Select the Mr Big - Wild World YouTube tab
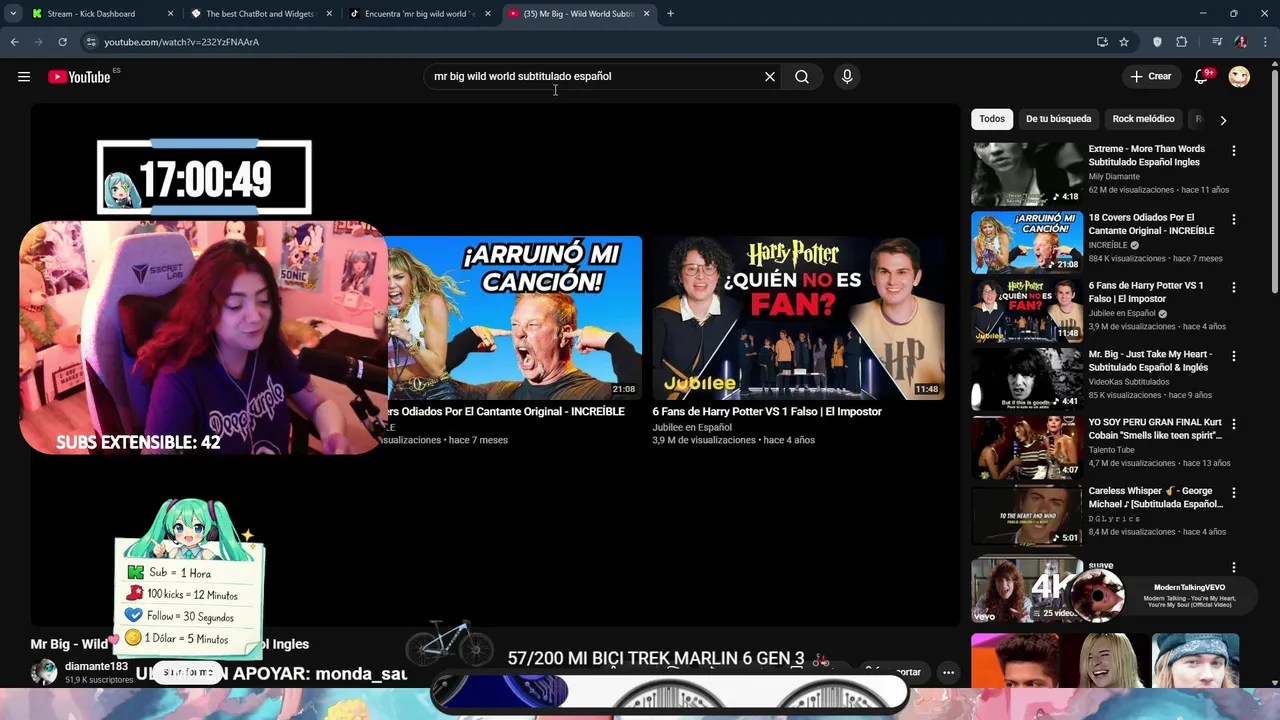 (578, 14)
